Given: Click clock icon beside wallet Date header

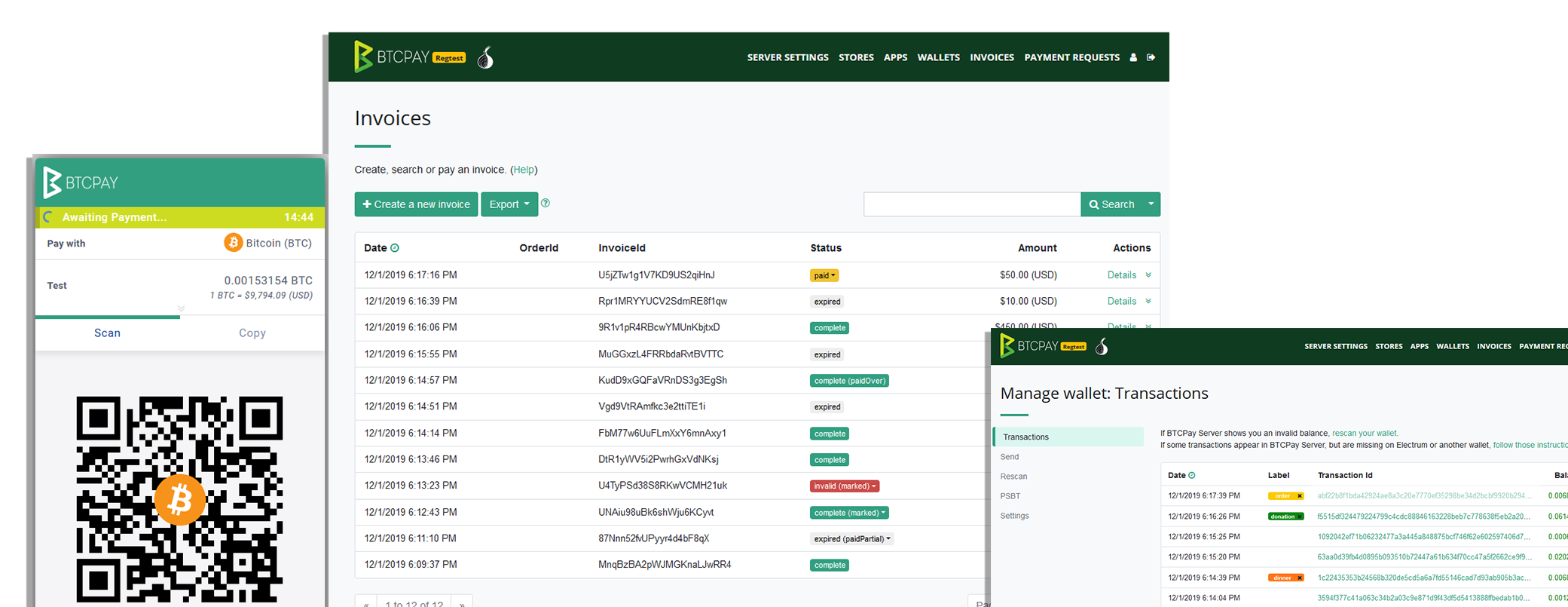Looking at the screenshot, I should pos(1192,475).
